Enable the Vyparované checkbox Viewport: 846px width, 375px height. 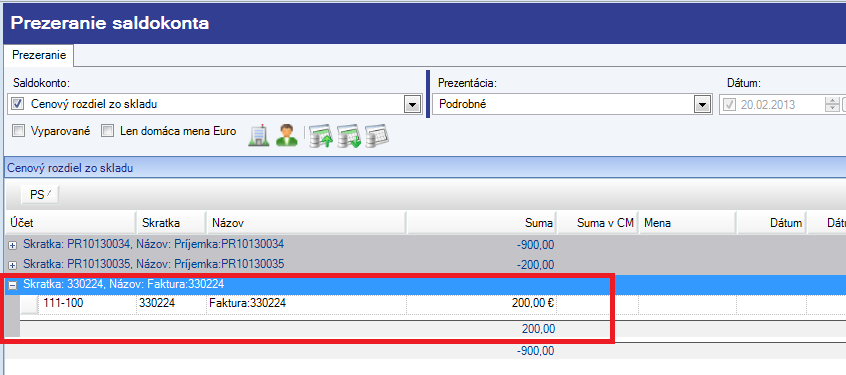pyautogui.click(x=18, y=131)
